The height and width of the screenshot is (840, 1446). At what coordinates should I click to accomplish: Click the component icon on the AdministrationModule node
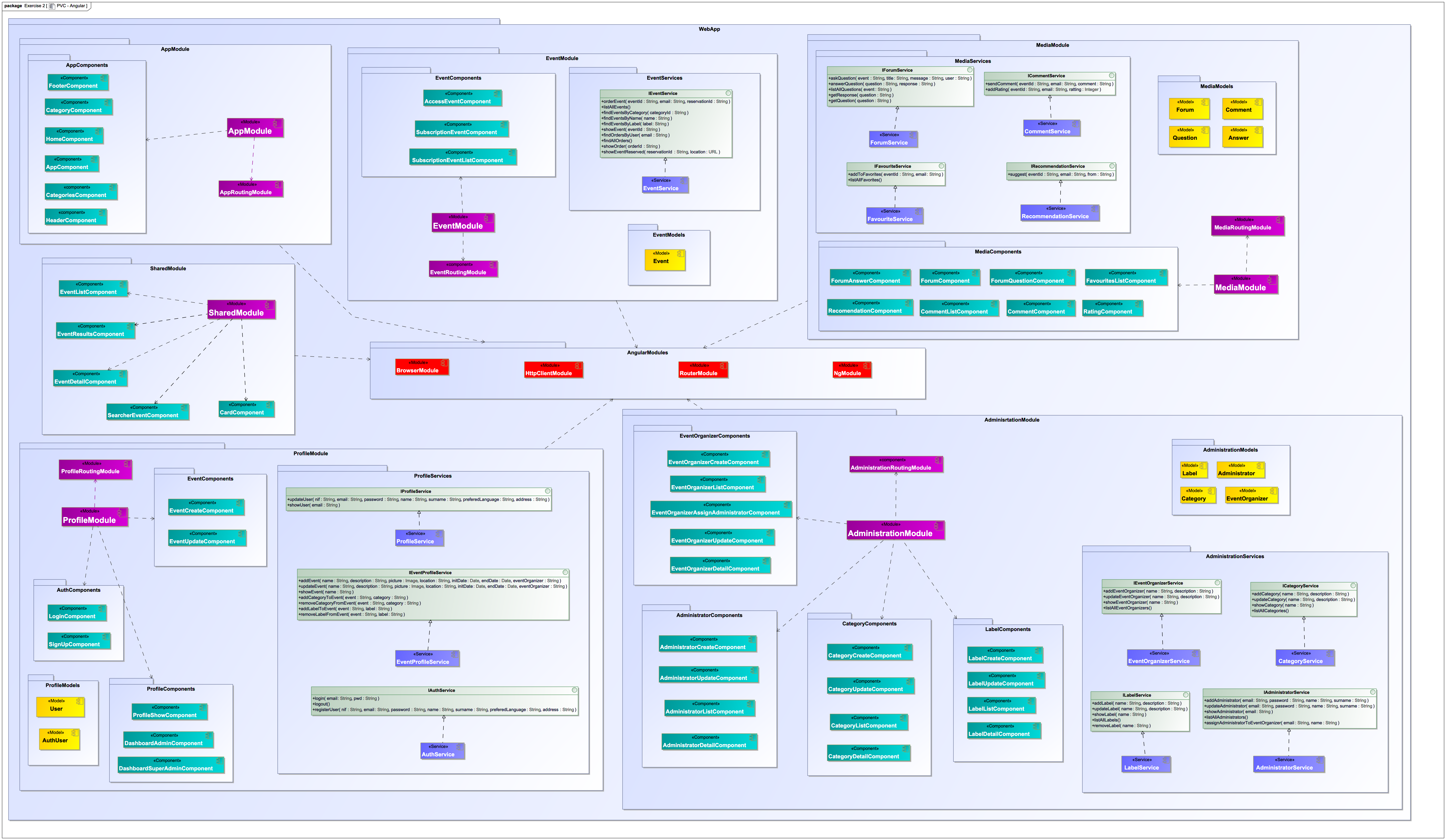click(938, 526)
